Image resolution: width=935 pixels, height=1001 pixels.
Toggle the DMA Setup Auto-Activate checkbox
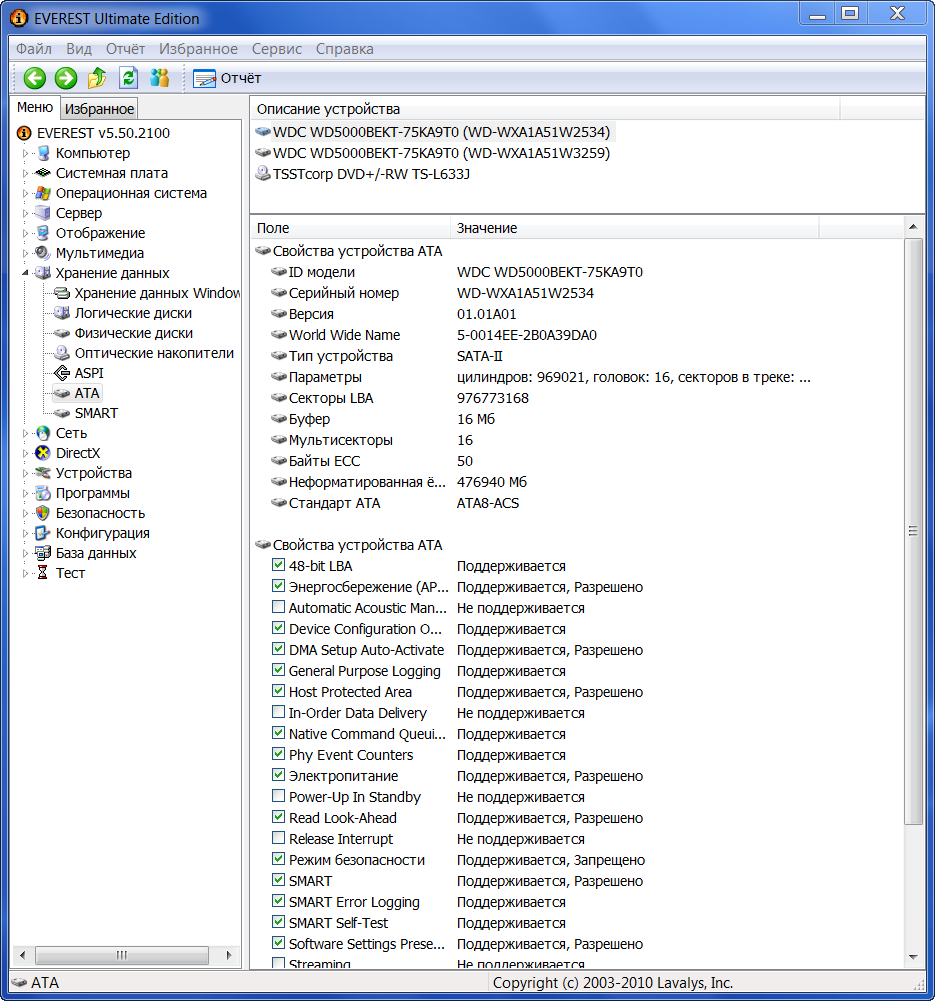click(278, 649)
